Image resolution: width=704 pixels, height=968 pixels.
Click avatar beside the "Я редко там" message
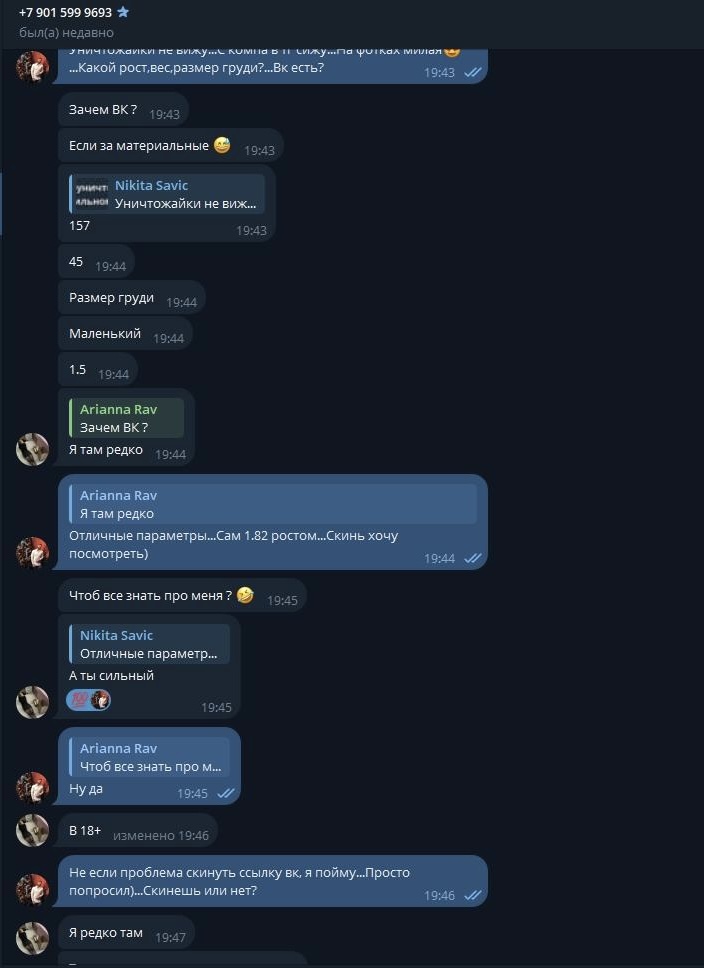(x=32, y=937)
